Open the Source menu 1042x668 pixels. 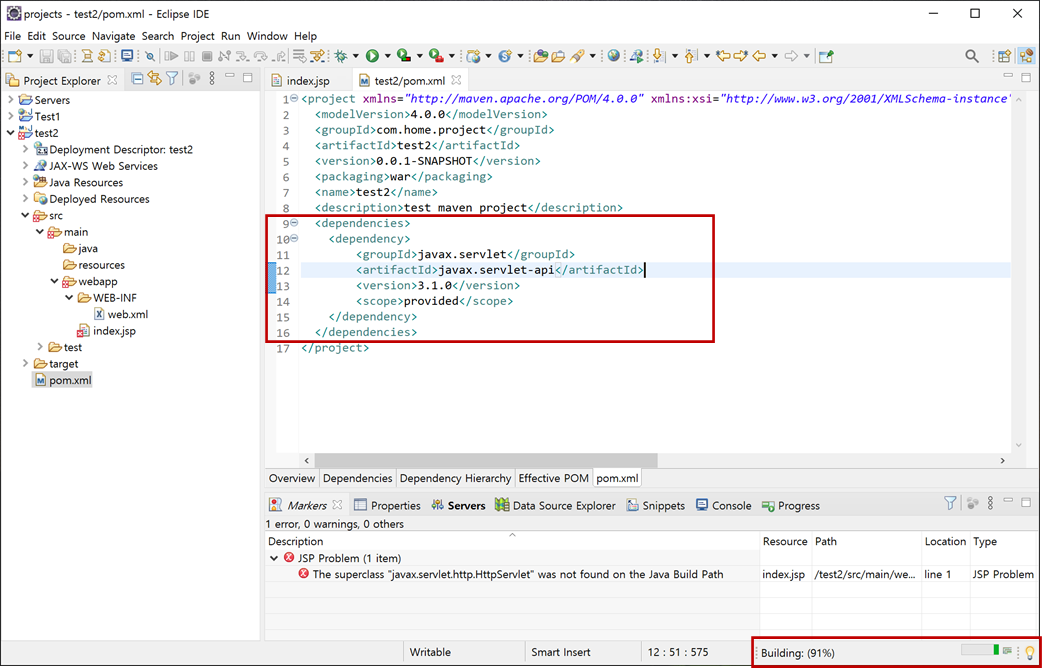pos(68,36)
